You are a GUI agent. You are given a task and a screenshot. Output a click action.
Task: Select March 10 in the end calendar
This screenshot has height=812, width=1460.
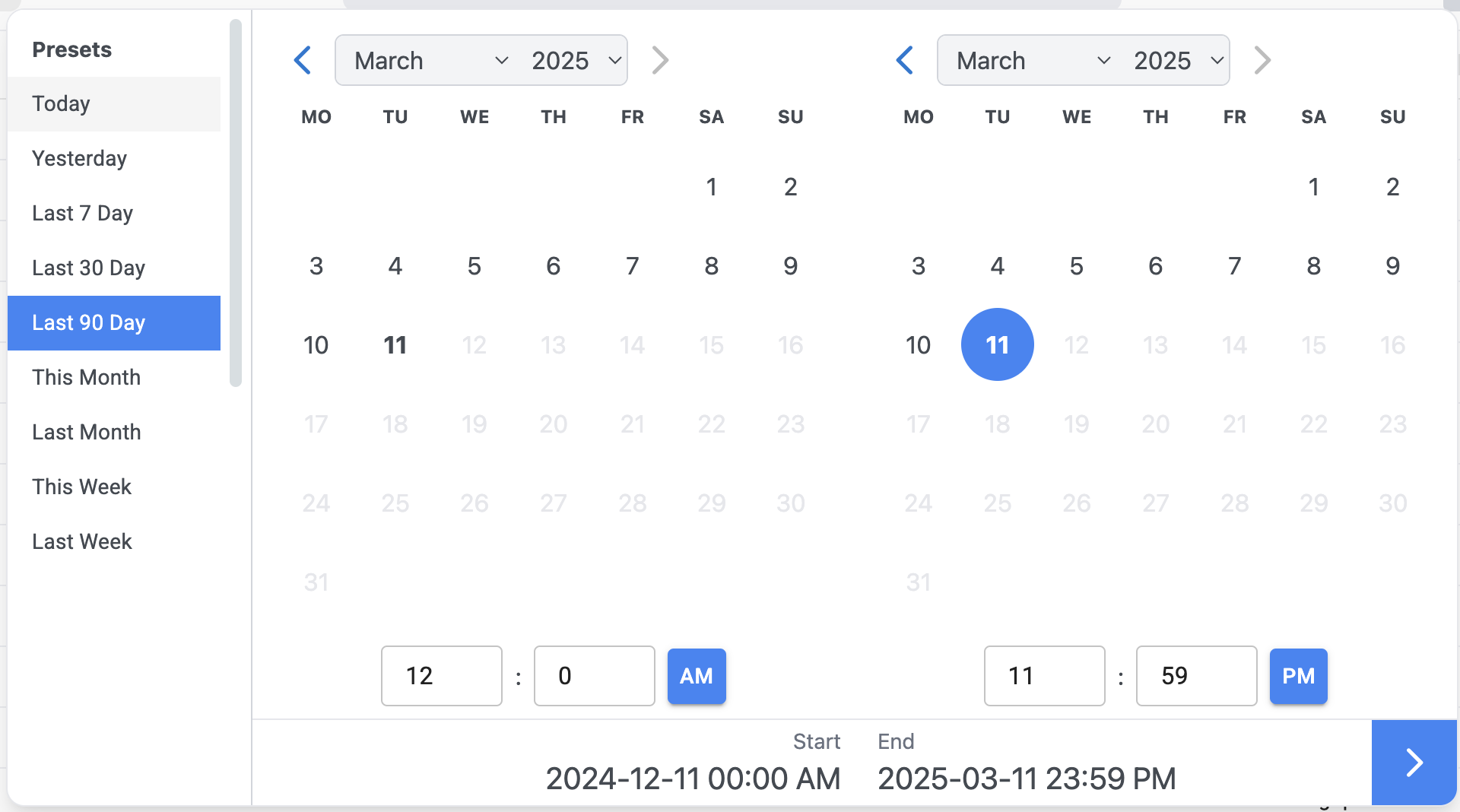click(x=919, y=345)
